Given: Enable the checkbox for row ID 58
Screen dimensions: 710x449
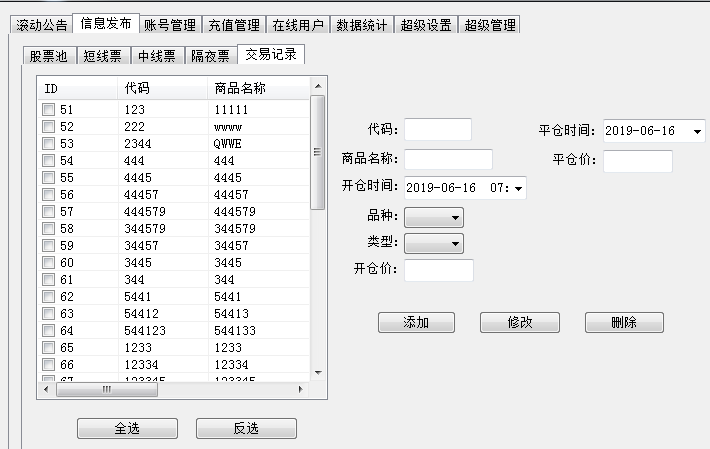Looking at the screenshot, I should [x=48, y=229].
